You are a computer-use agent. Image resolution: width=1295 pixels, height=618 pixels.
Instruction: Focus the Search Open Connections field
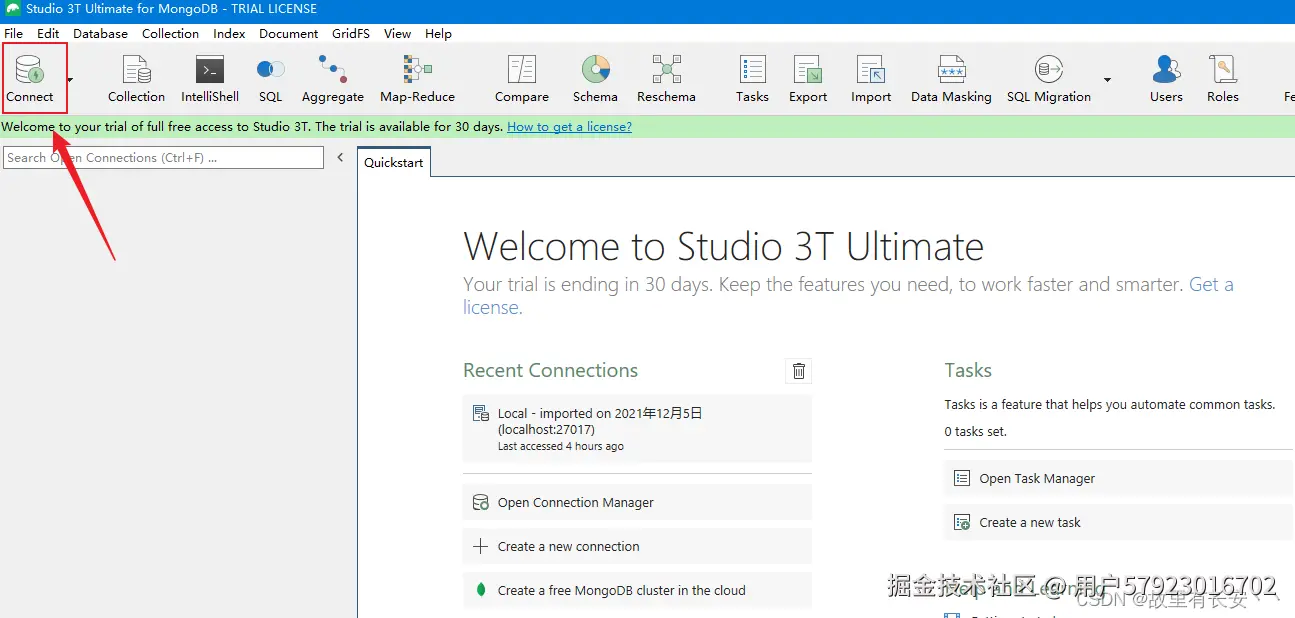point(164,158)
